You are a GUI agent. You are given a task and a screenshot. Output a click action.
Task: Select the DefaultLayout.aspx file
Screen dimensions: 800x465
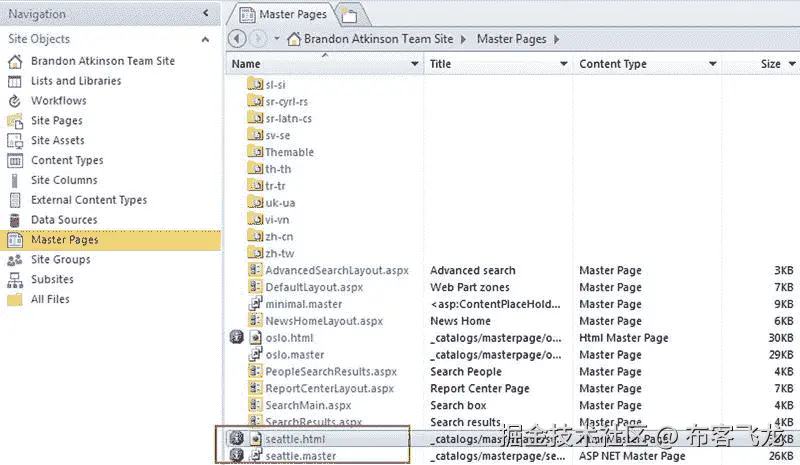[x=314, y=287]
